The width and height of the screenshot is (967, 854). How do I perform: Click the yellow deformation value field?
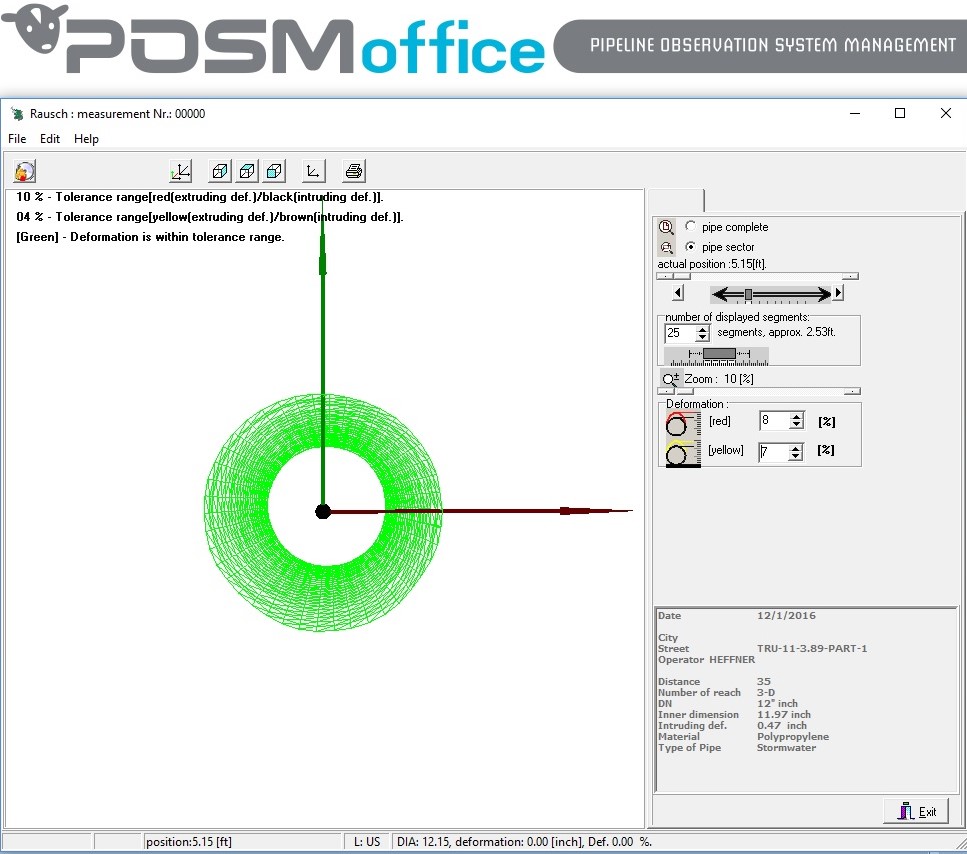pos(774,452)
